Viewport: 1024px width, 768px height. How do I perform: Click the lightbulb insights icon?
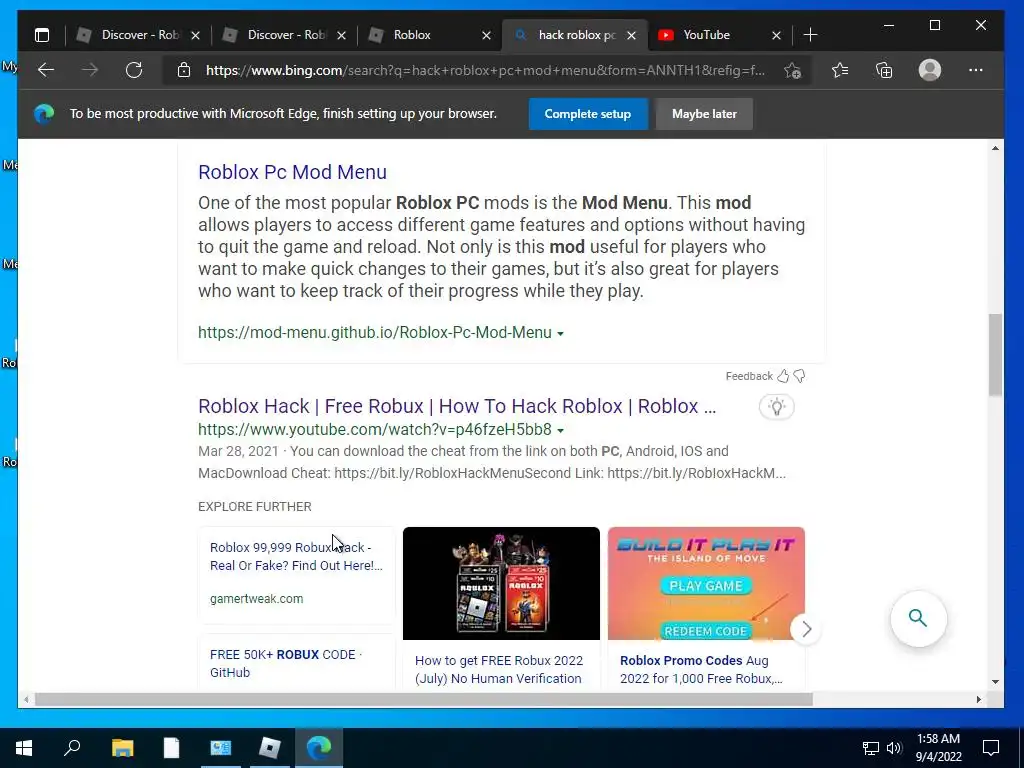click(x=776, y=407)
